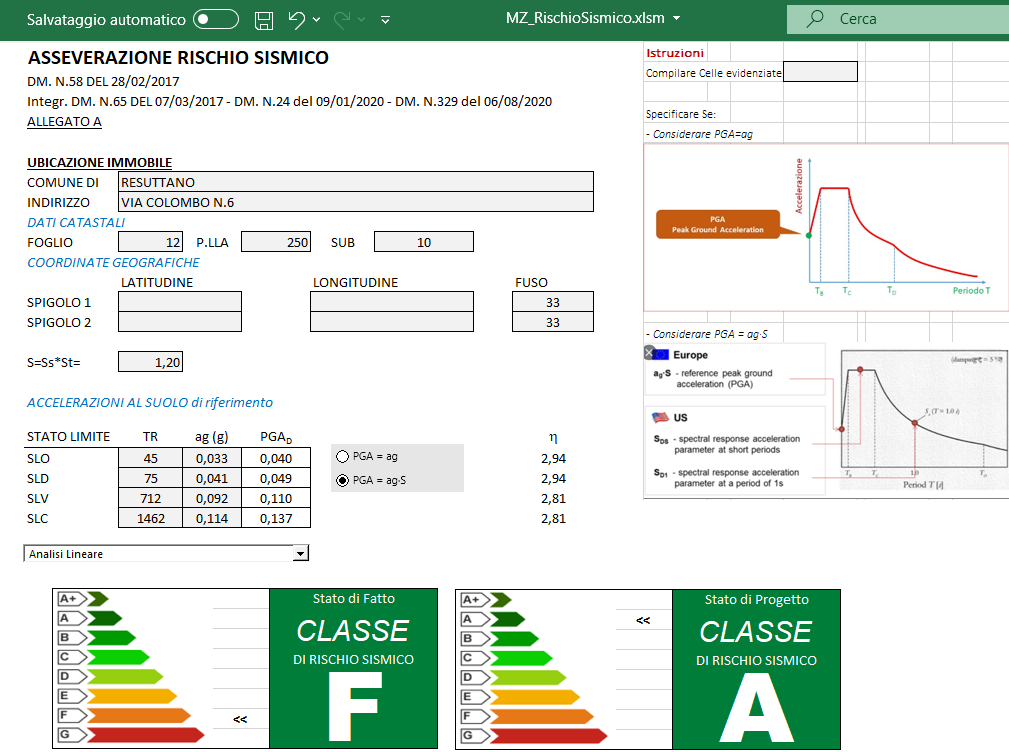
Task: Select SLC TR cell 1462
Action: (151, 518)
